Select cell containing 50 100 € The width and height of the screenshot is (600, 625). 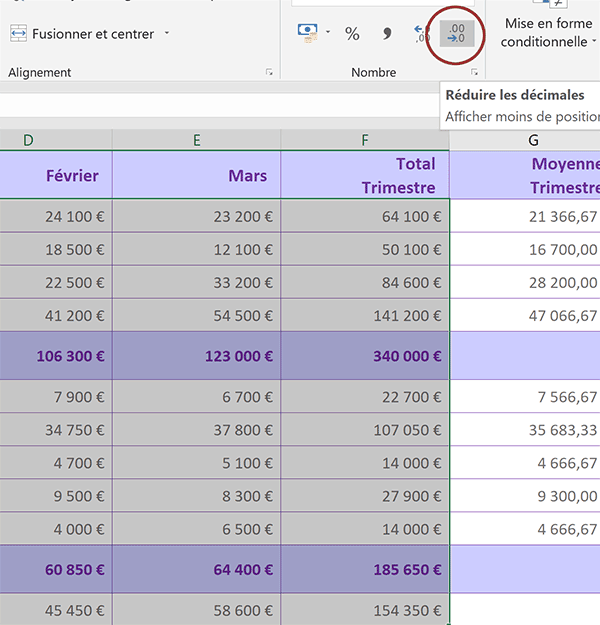pos(365,249)
